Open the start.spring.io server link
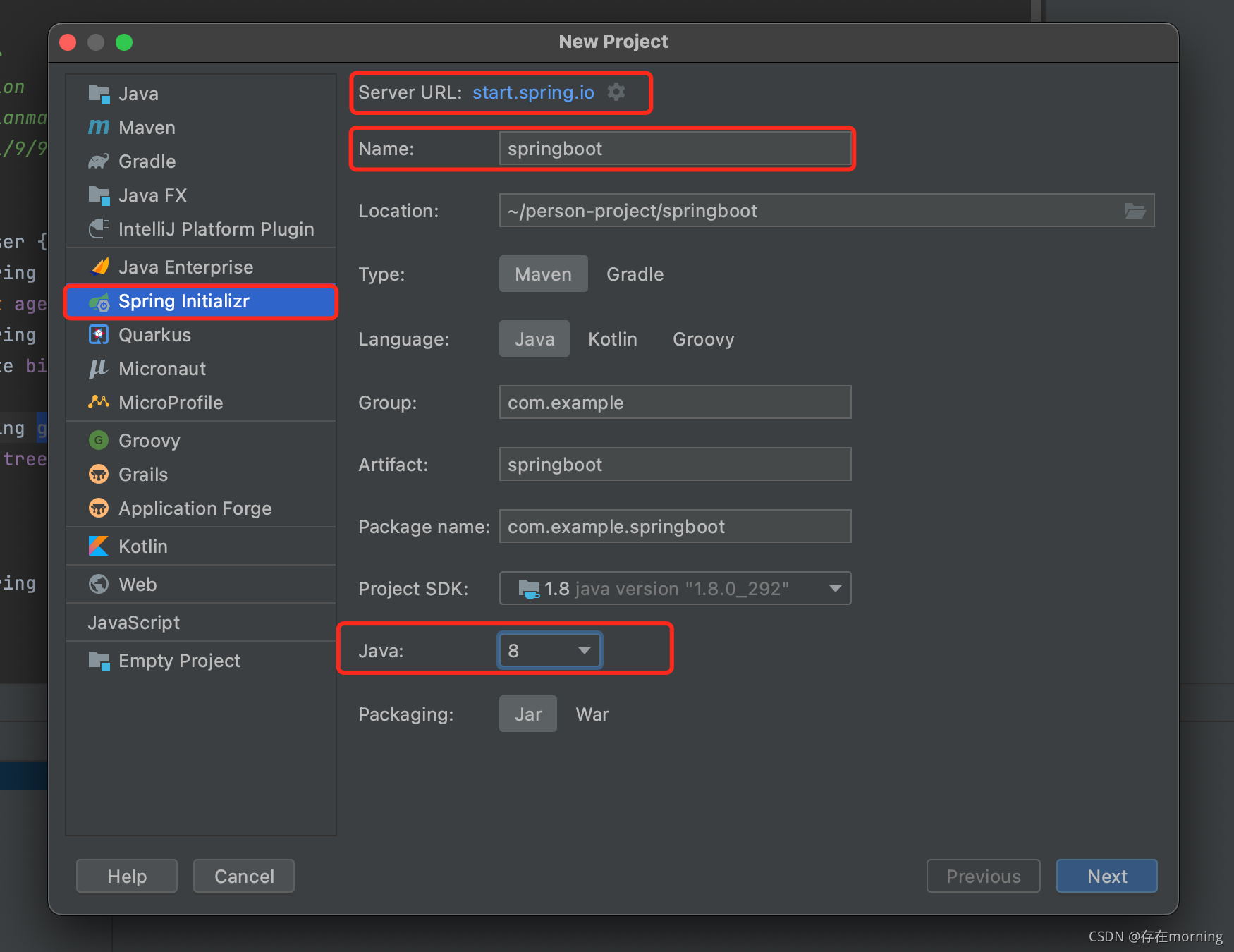Image resolution: width=1234 pixels, height=952 pixels. click(x=533, y=92)
